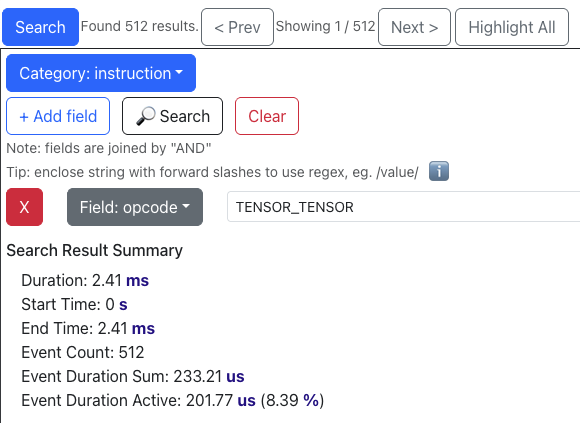This screenshot has height=423, width=580.
Task: Select 'Event Duration Active: 201.77 us' line
Action: pos(173,400)
